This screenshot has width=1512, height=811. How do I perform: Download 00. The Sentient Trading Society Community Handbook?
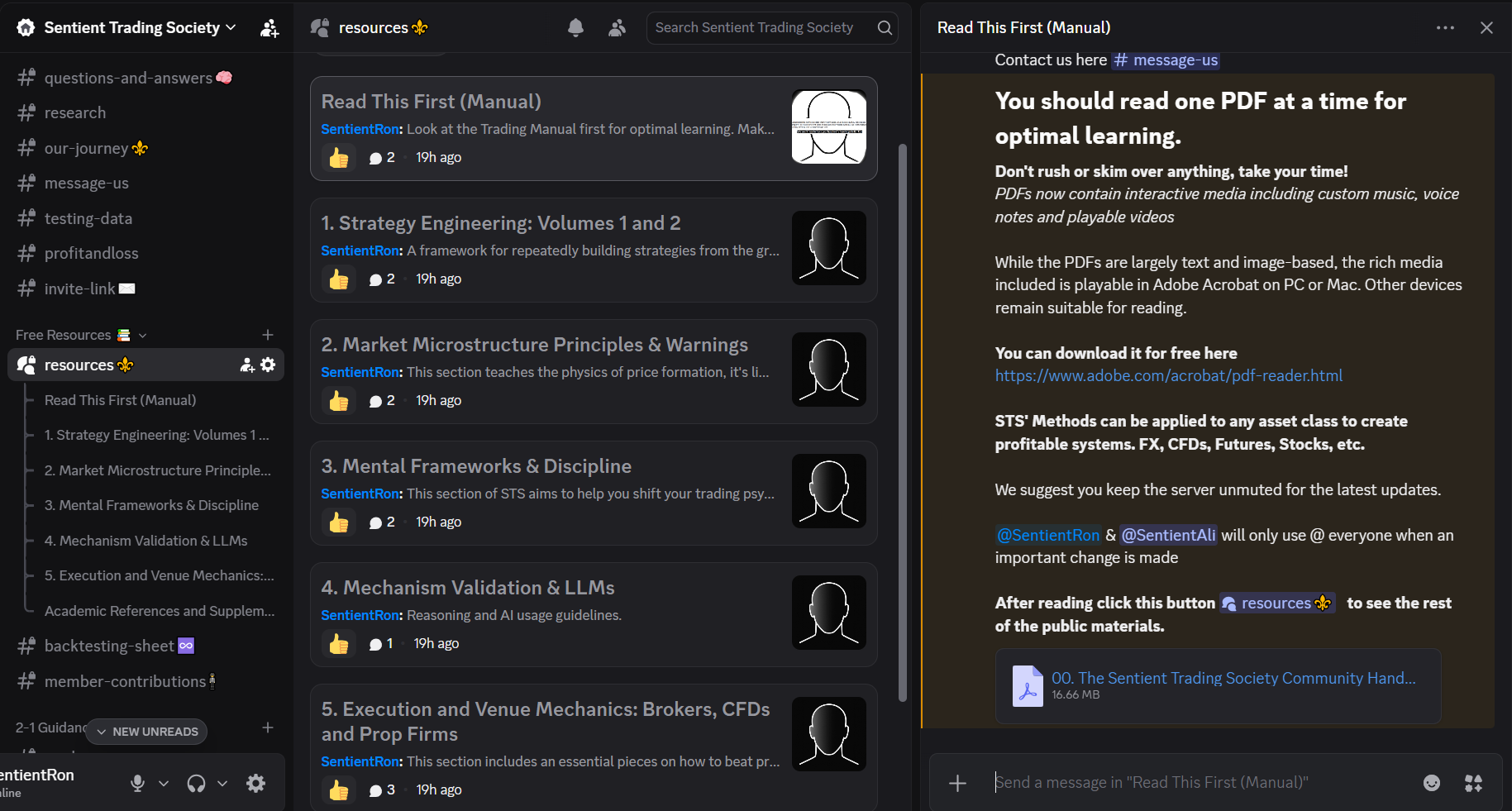tap(1233, 678)
